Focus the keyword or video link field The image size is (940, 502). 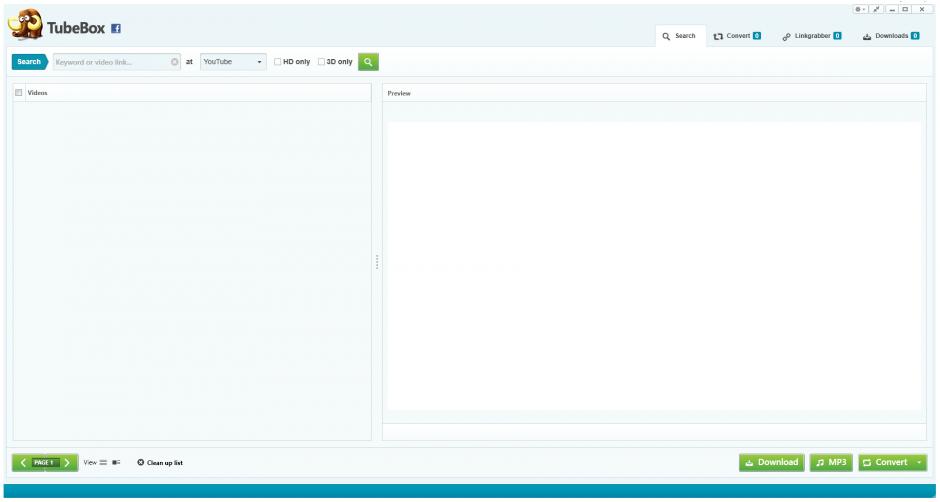click(110, 62)
